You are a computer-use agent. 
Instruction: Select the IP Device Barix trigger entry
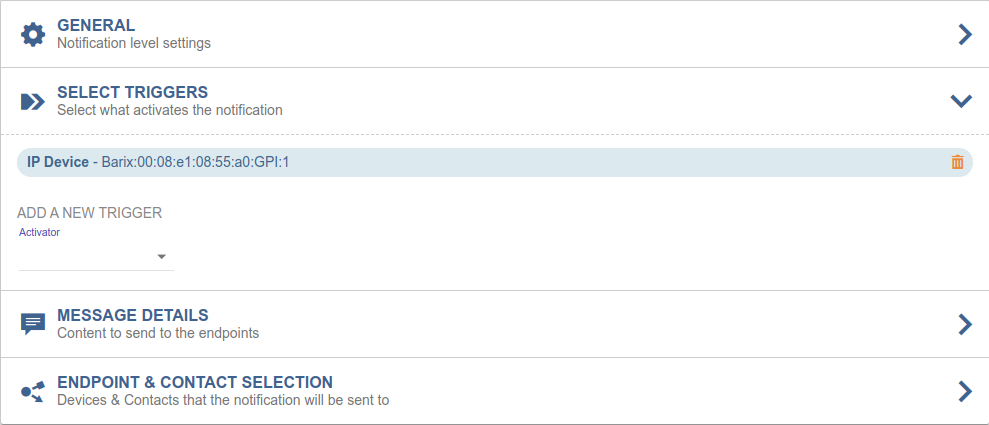(158, 162)
